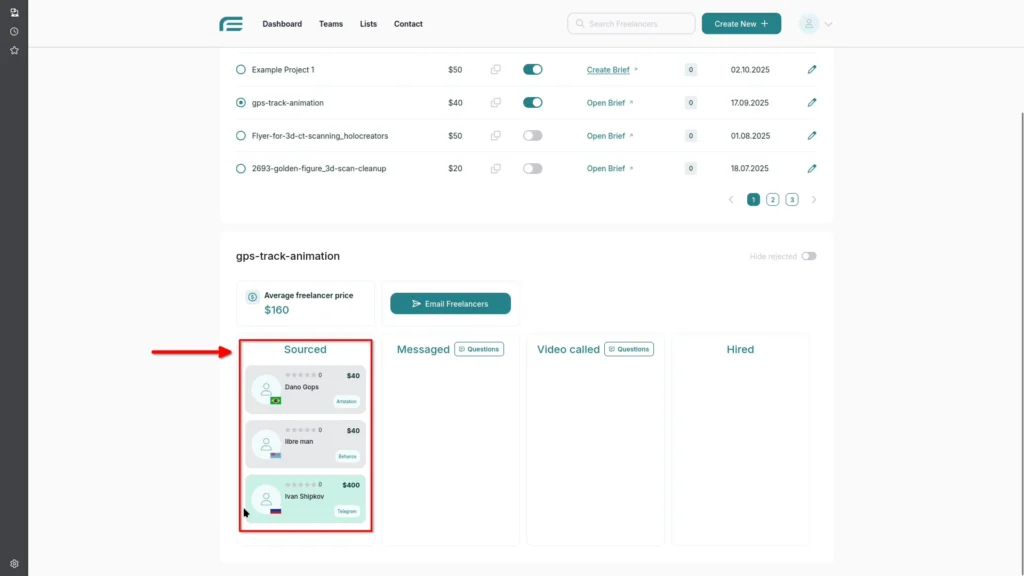Screen dimensions: 1024x576
Task: Click clock history icon in sidebar
Action: [x=14, y=31]
